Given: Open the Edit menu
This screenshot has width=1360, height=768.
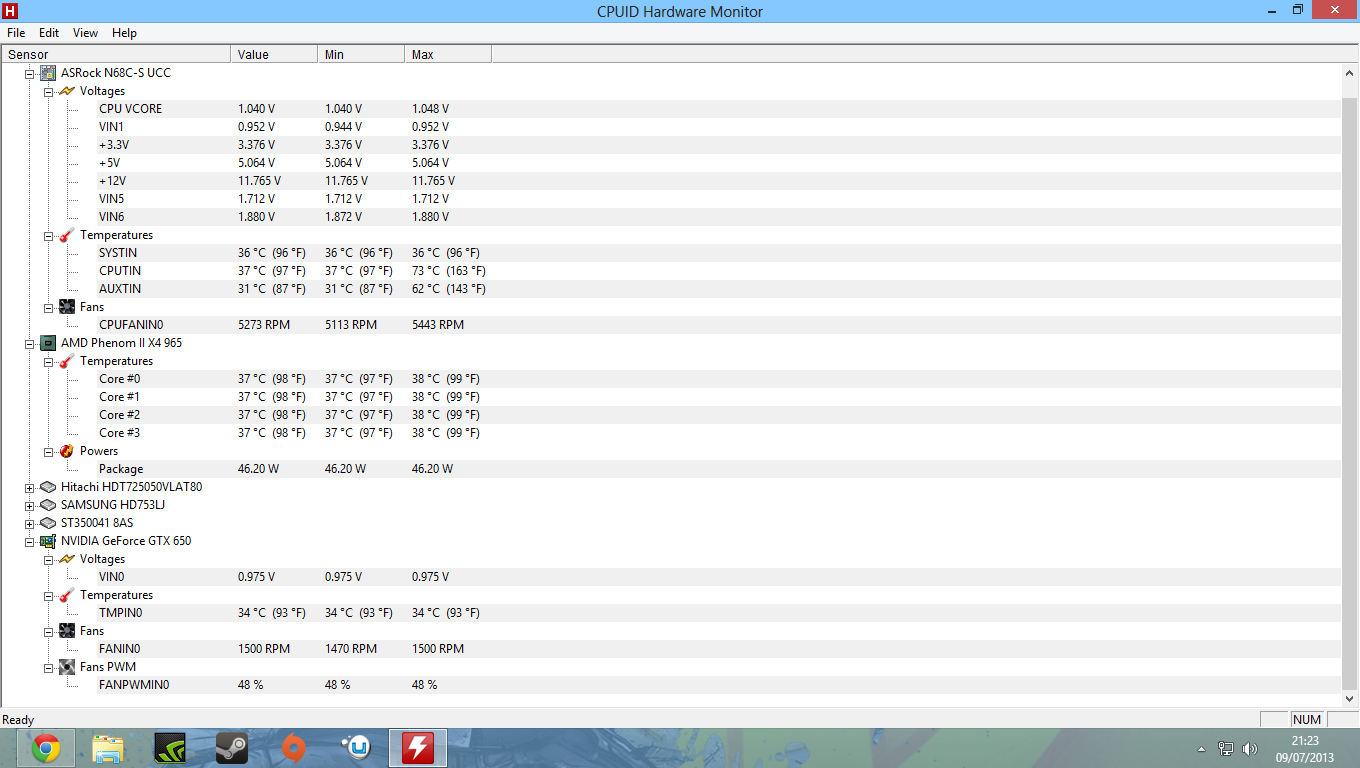Looking at the screenshot, I should point(49,33).
